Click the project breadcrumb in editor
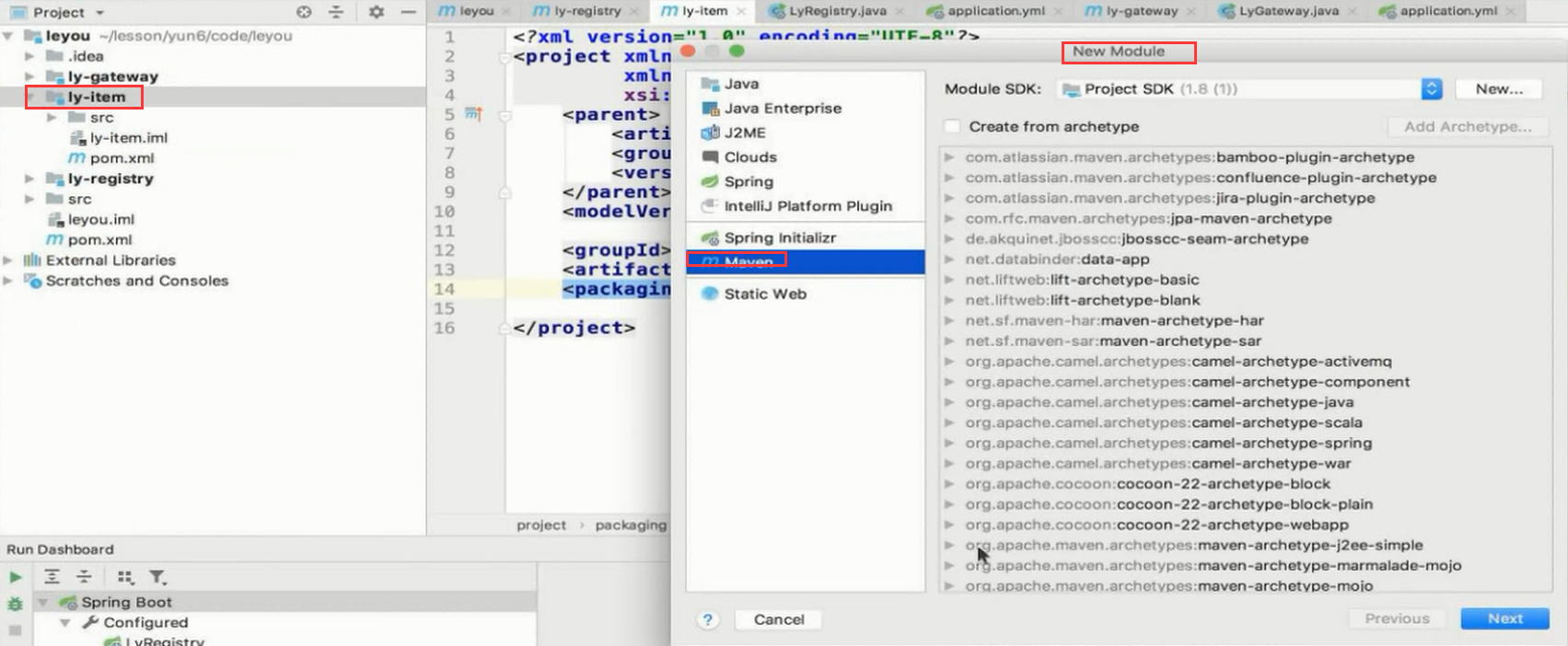 point(541,525)
